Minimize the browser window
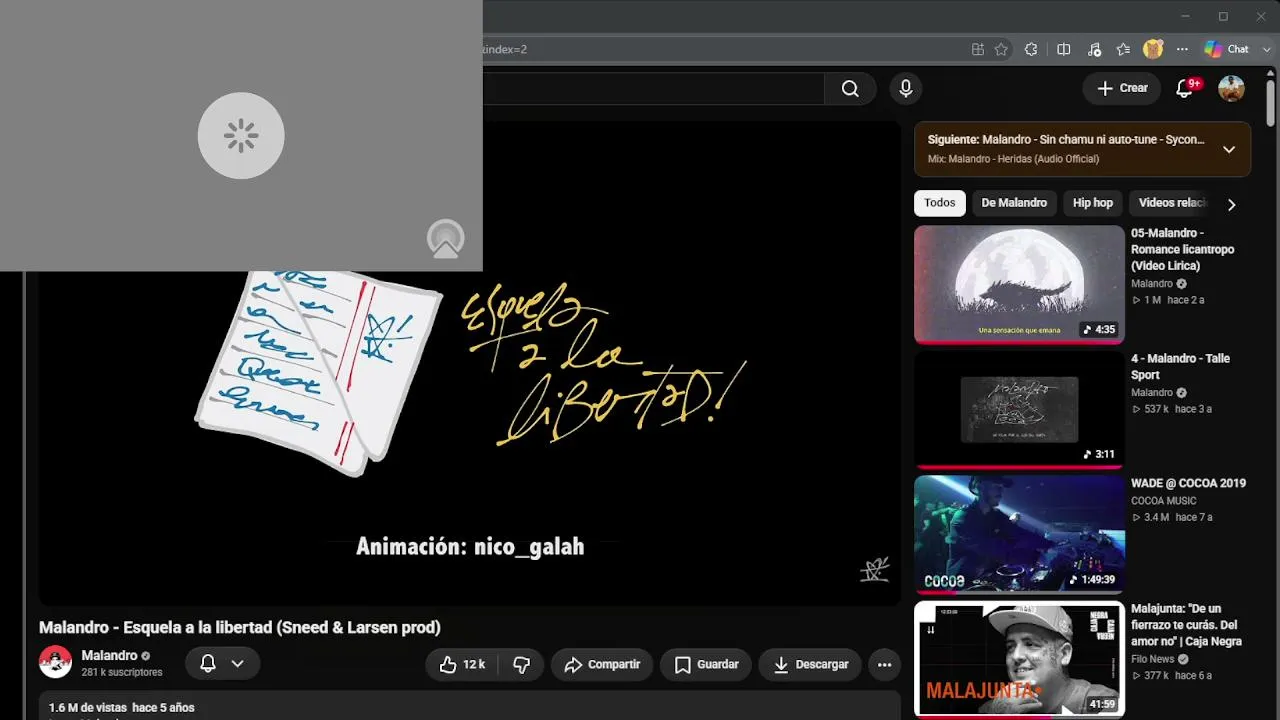 click(1185, 16)
